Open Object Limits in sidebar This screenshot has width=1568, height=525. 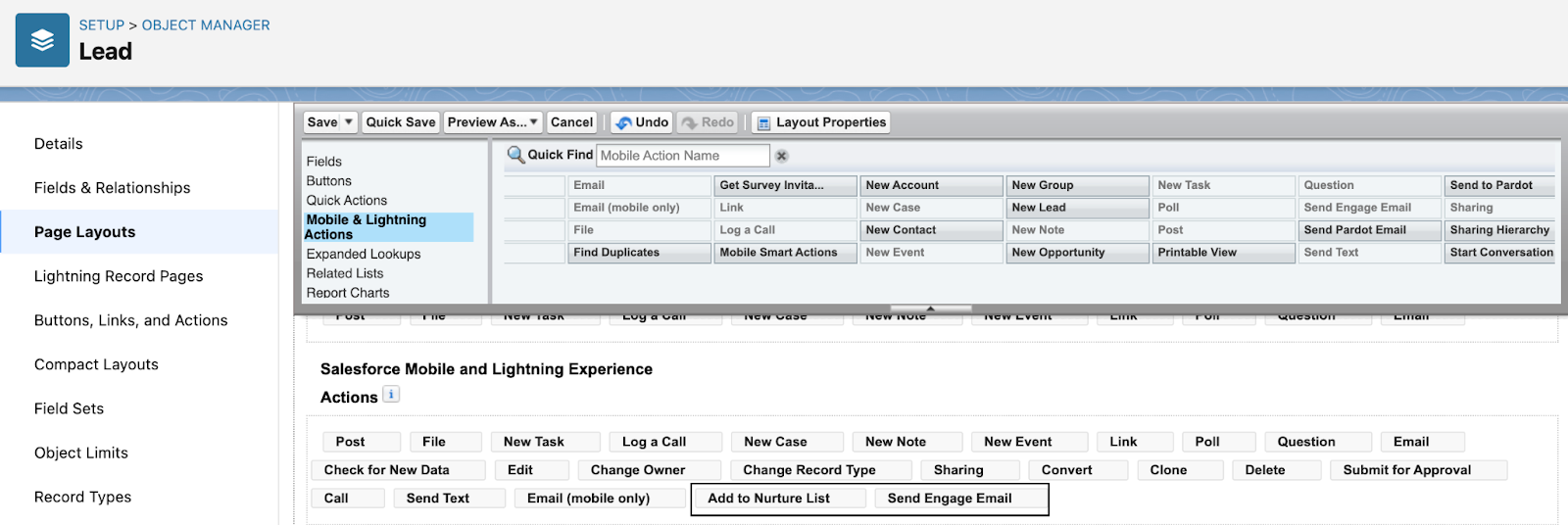click(81, 453)
